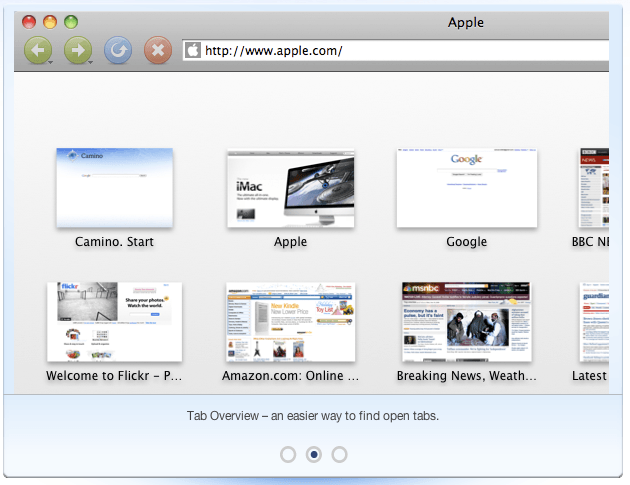Click the 'Amazon.com: Online ...' label

coord(290,375)
